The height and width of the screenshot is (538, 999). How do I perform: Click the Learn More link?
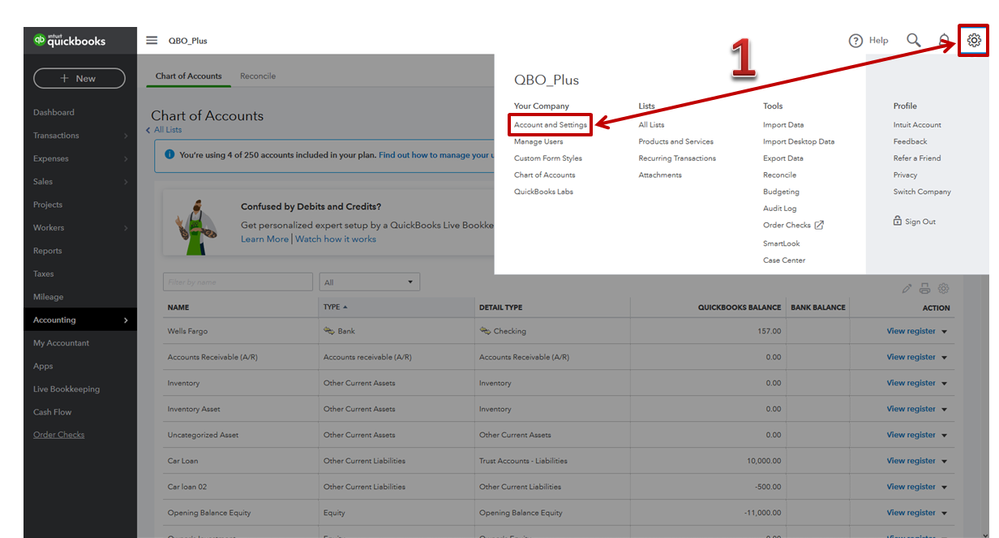(264, 239)
